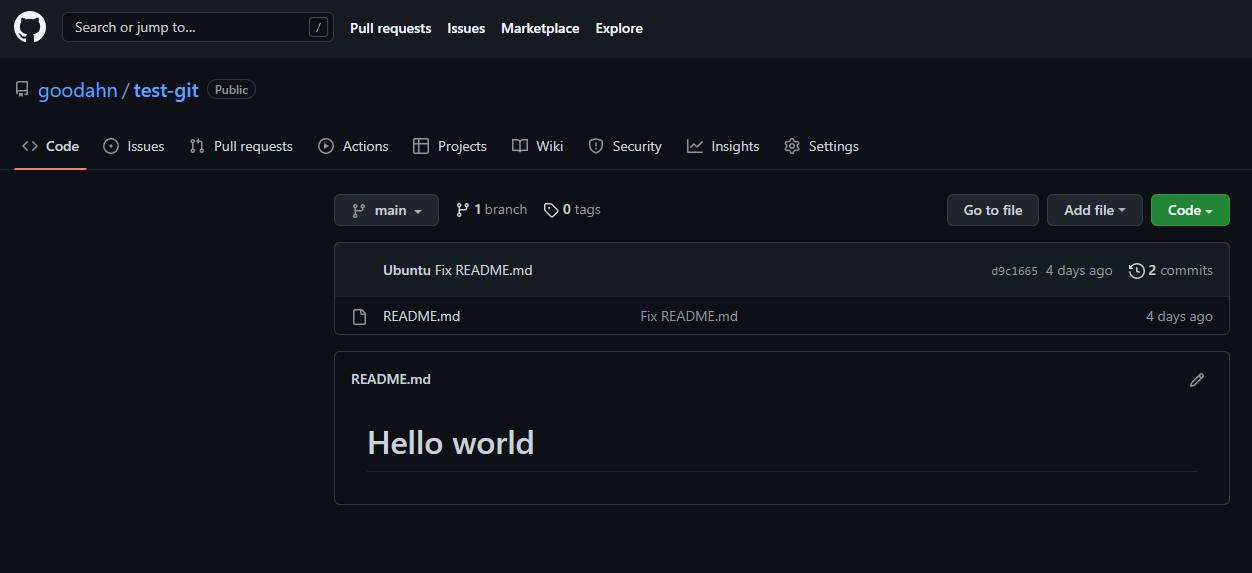This screenshot has height=573, width=1252.
Task: Open the goodahn owner profile link
Action: tap(78, 90)
